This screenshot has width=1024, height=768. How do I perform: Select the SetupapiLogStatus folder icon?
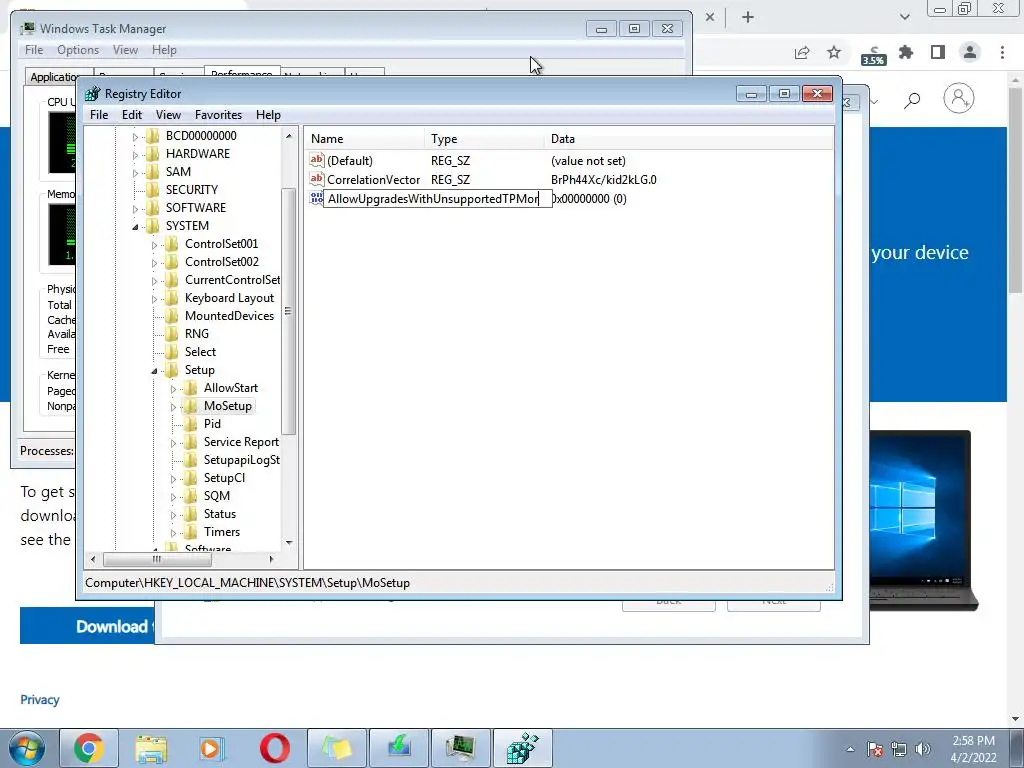click(x=191, y=460)
